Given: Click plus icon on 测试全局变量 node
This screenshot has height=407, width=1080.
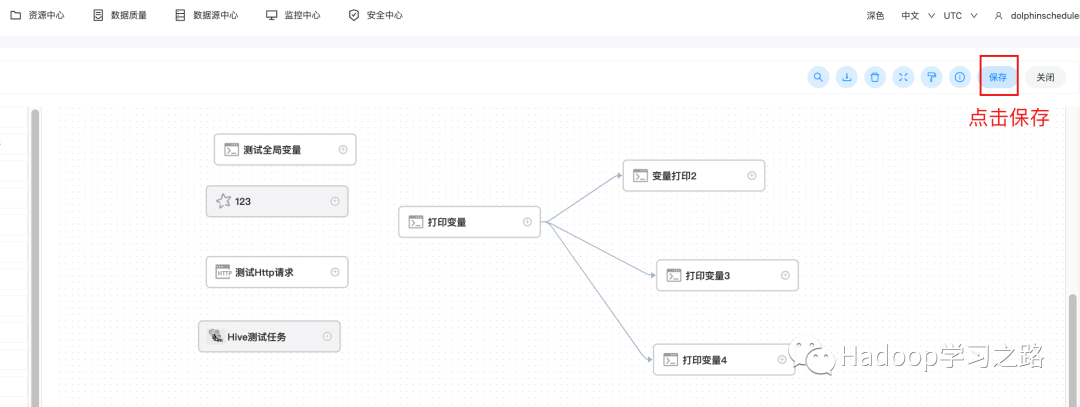Looking at the screenshot, I should point(343,149).
